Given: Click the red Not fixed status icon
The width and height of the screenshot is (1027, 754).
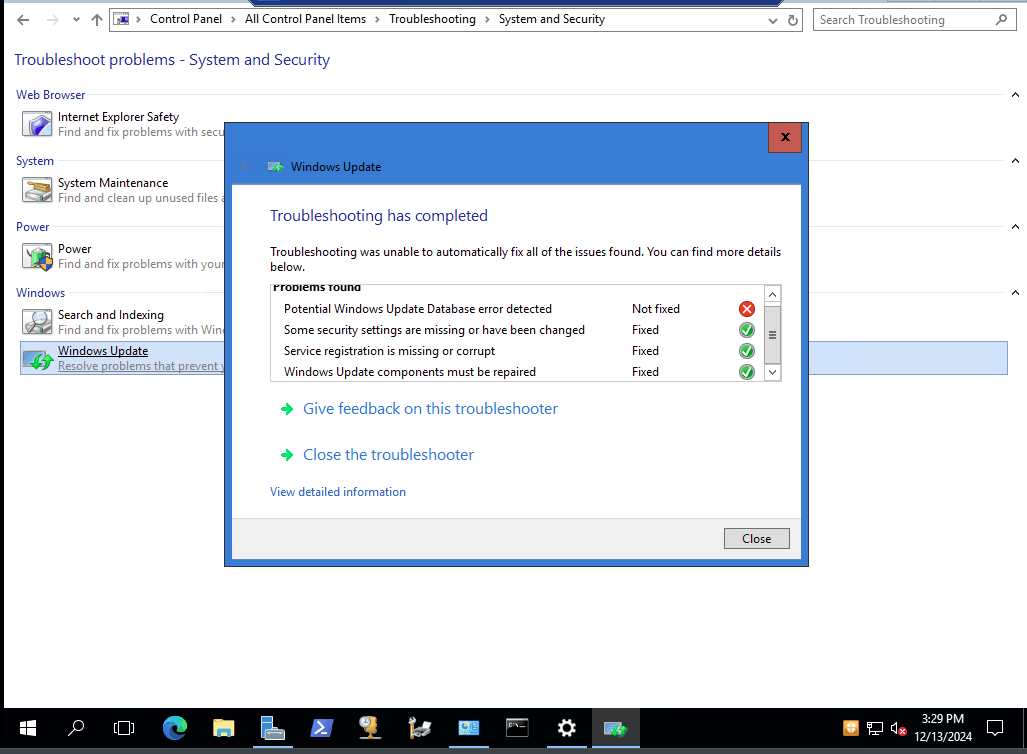Looking at the screenshot, I should pos(747,309).
